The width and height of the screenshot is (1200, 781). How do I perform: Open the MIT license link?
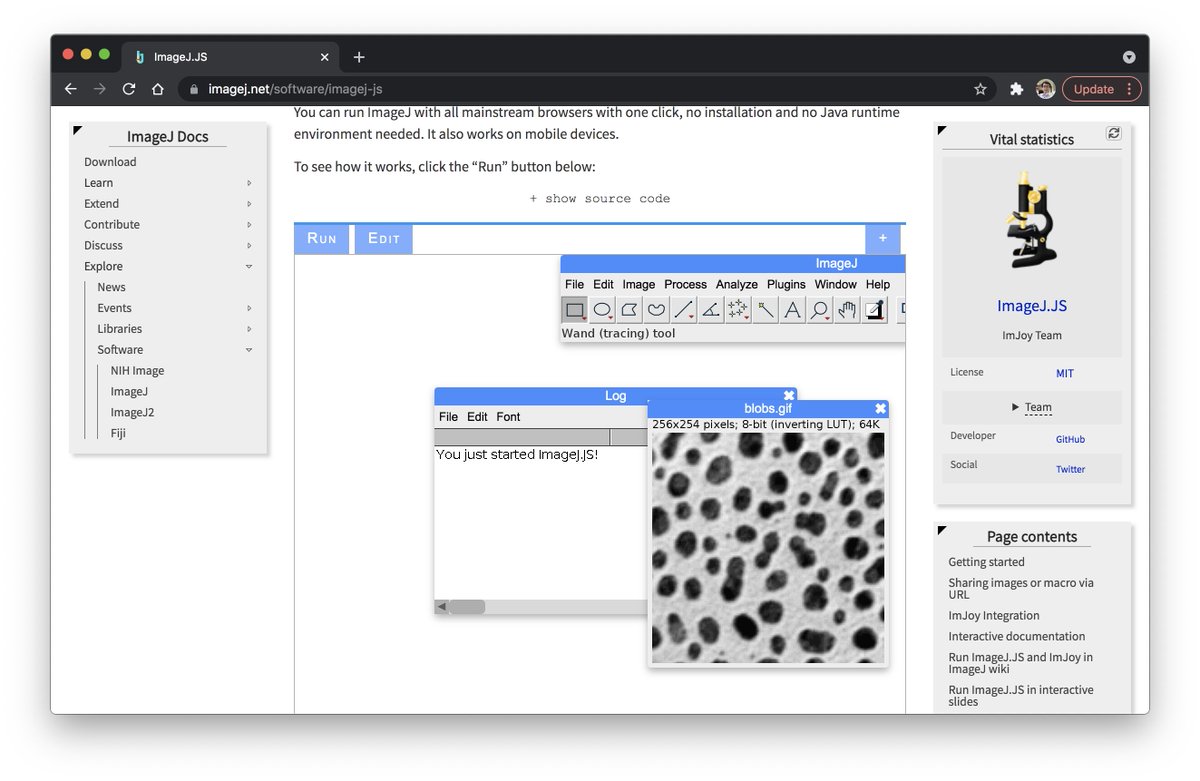(1065, 373)
